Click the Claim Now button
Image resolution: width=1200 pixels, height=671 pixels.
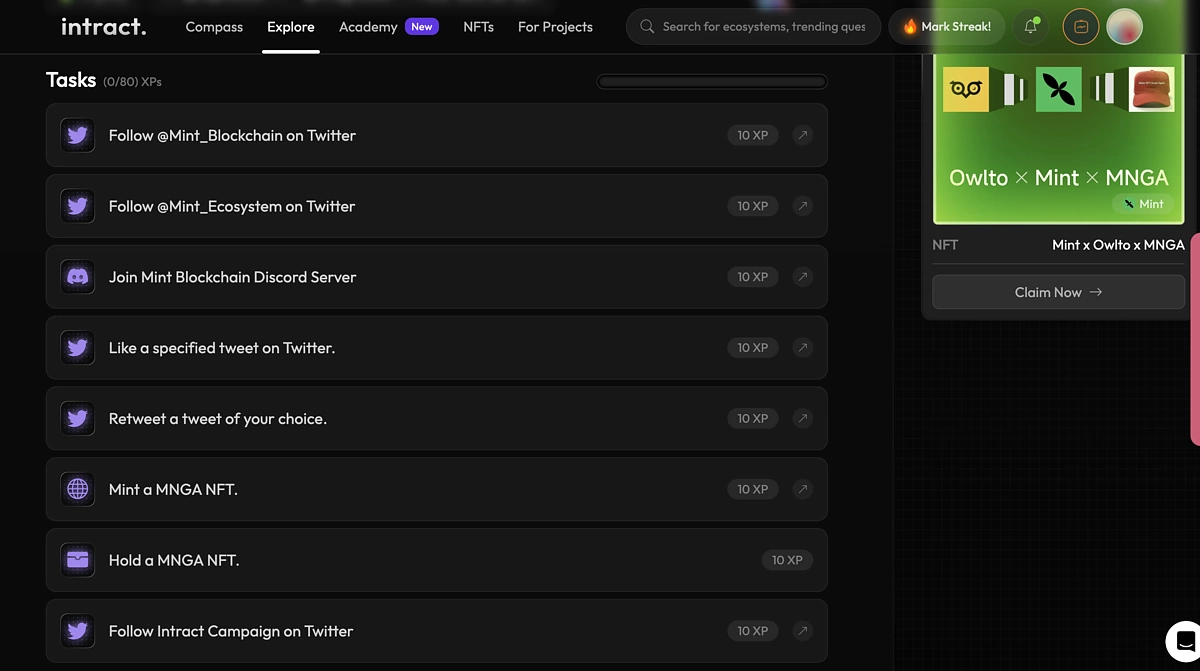(1058, 292)
